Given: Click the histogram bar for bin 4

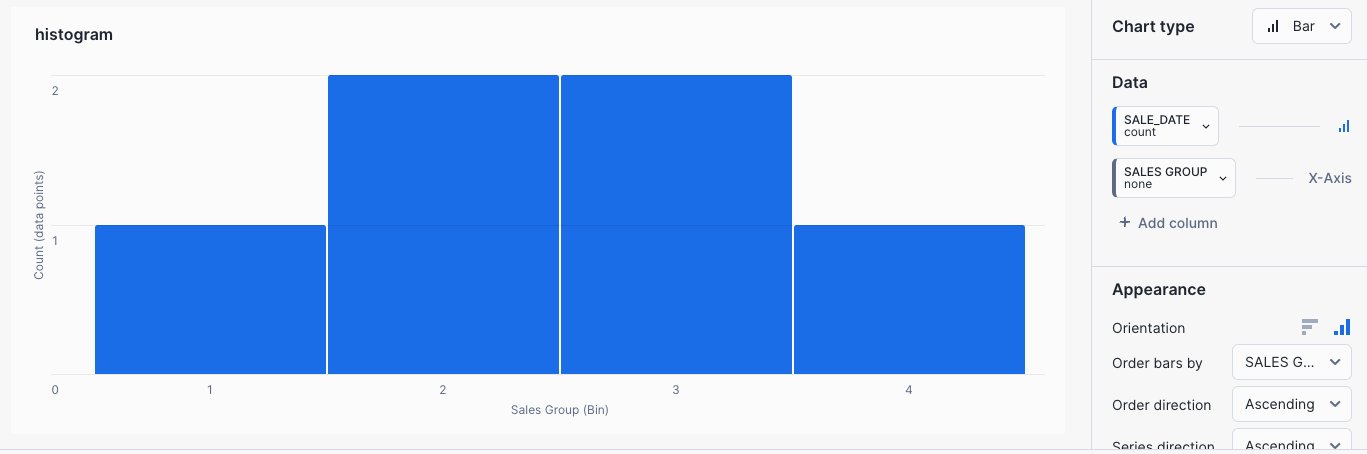Looking at the screenshot, I should pyautogui.click(x=909, y=299).
